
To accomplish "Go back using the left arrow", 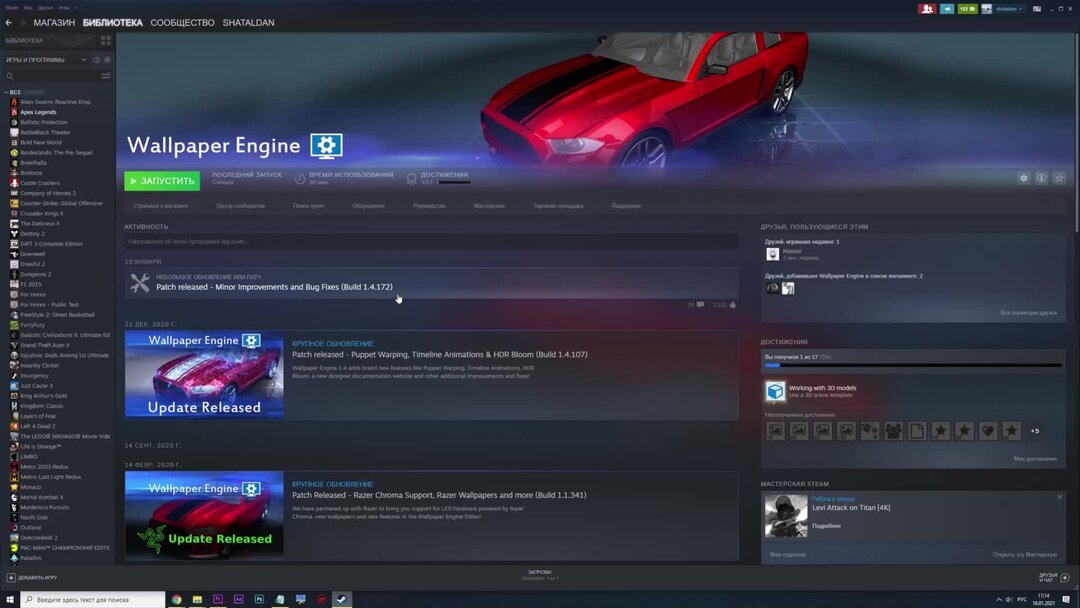I will (x=9, y=23).
